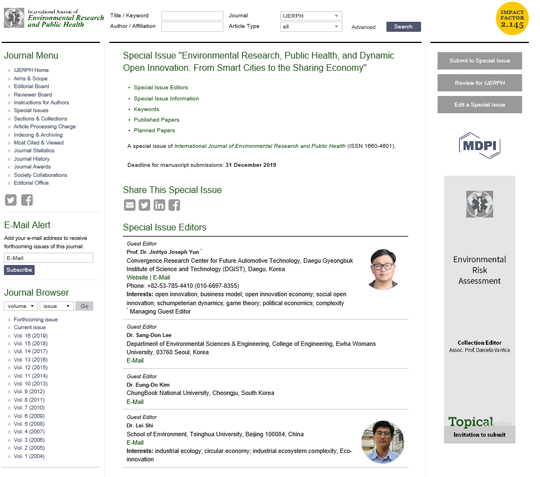Open Jinhyo Joseph Yun's Website link

pos(137,277)
